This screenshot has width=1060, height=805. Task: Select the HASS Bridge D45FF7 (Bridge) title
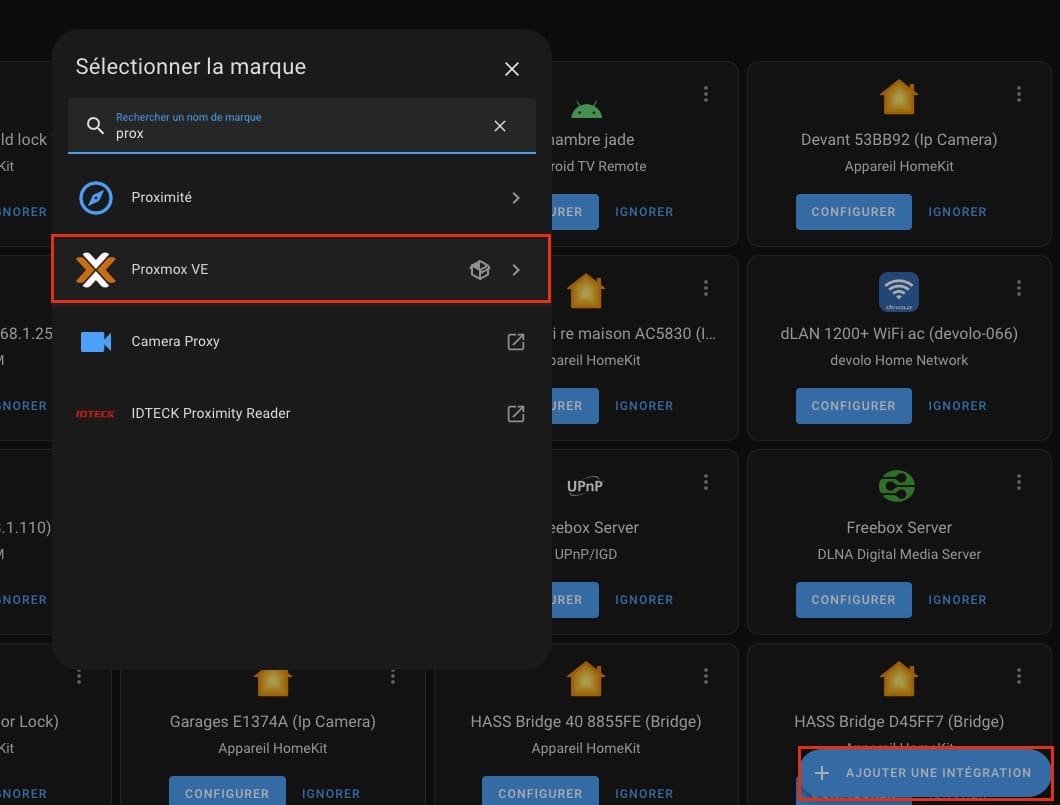coord(899,721)
